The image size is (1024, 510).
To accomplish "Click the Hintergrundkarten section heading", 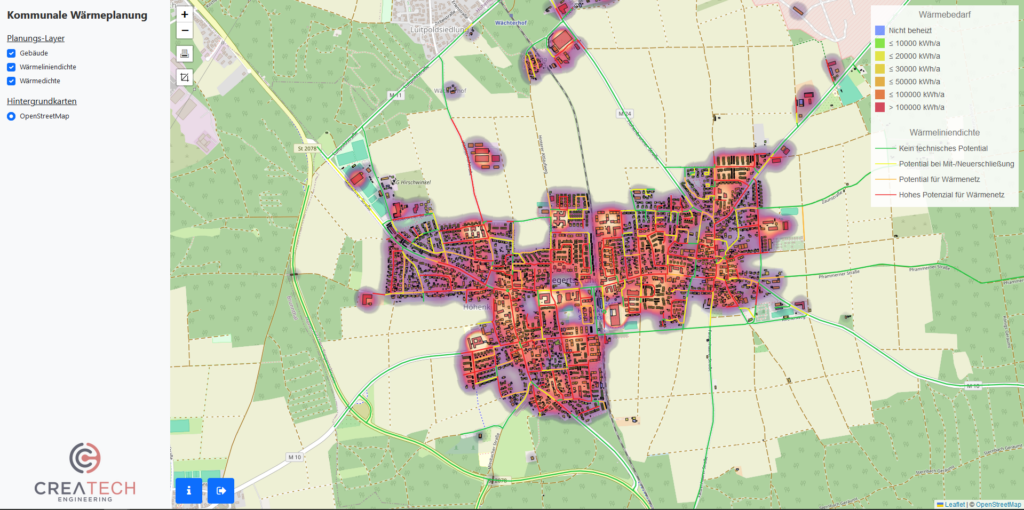I will pos(42,101).
